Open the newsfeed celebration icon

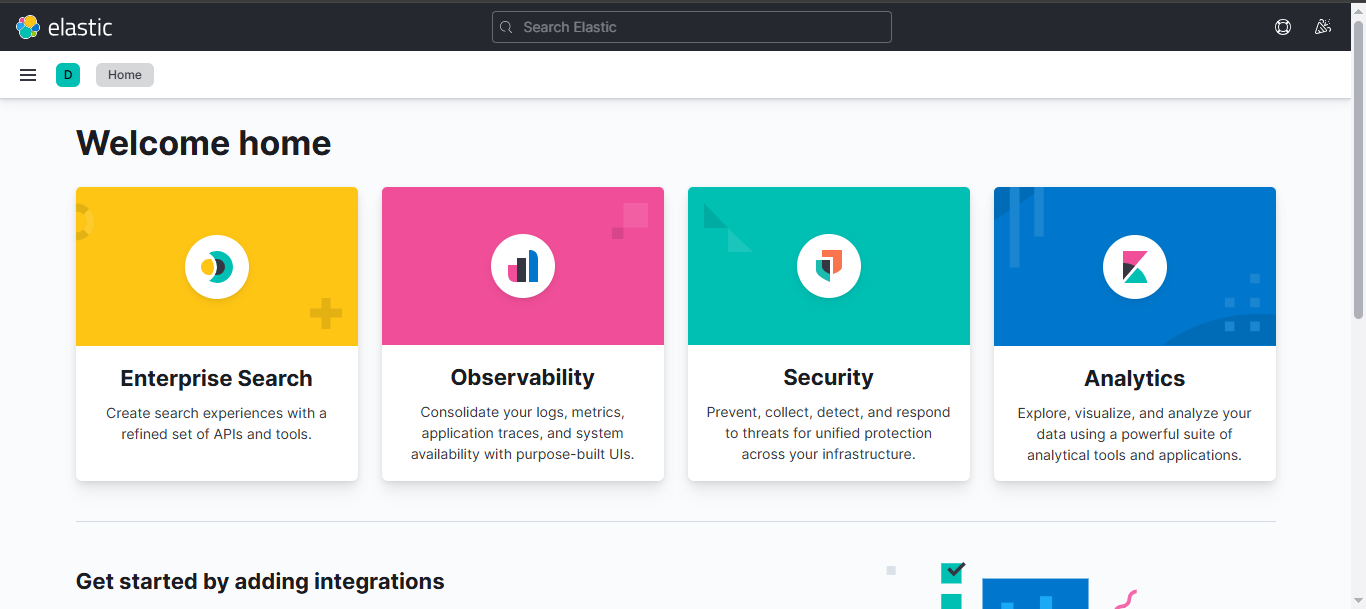click(x=1323, y=27)
